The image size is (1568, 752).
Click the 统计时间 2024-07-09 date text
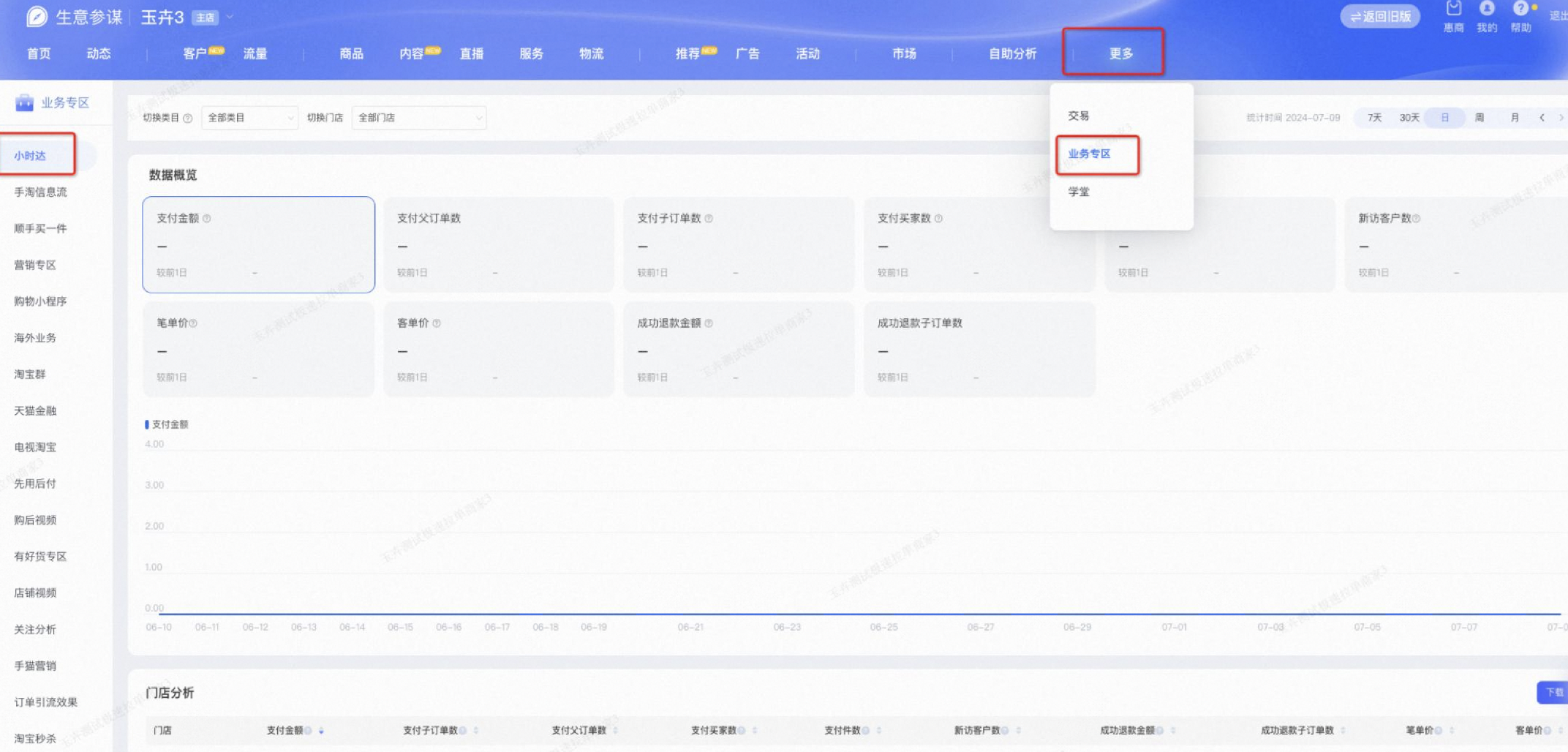point(1293,118)
